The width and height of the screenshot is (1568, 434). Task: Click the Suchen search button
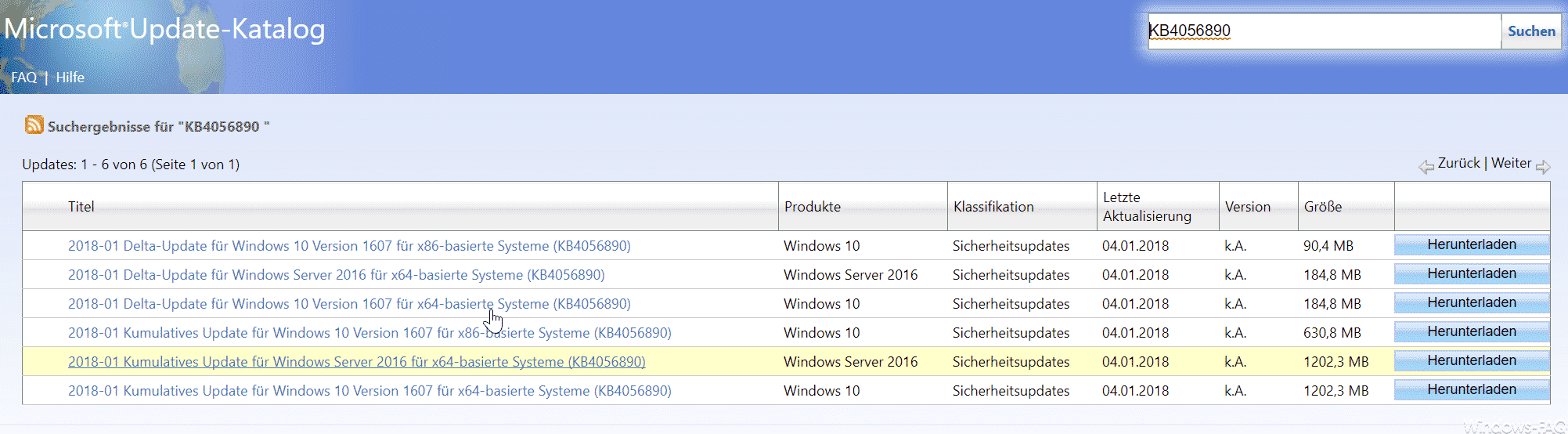click(x=1531, y=31)
